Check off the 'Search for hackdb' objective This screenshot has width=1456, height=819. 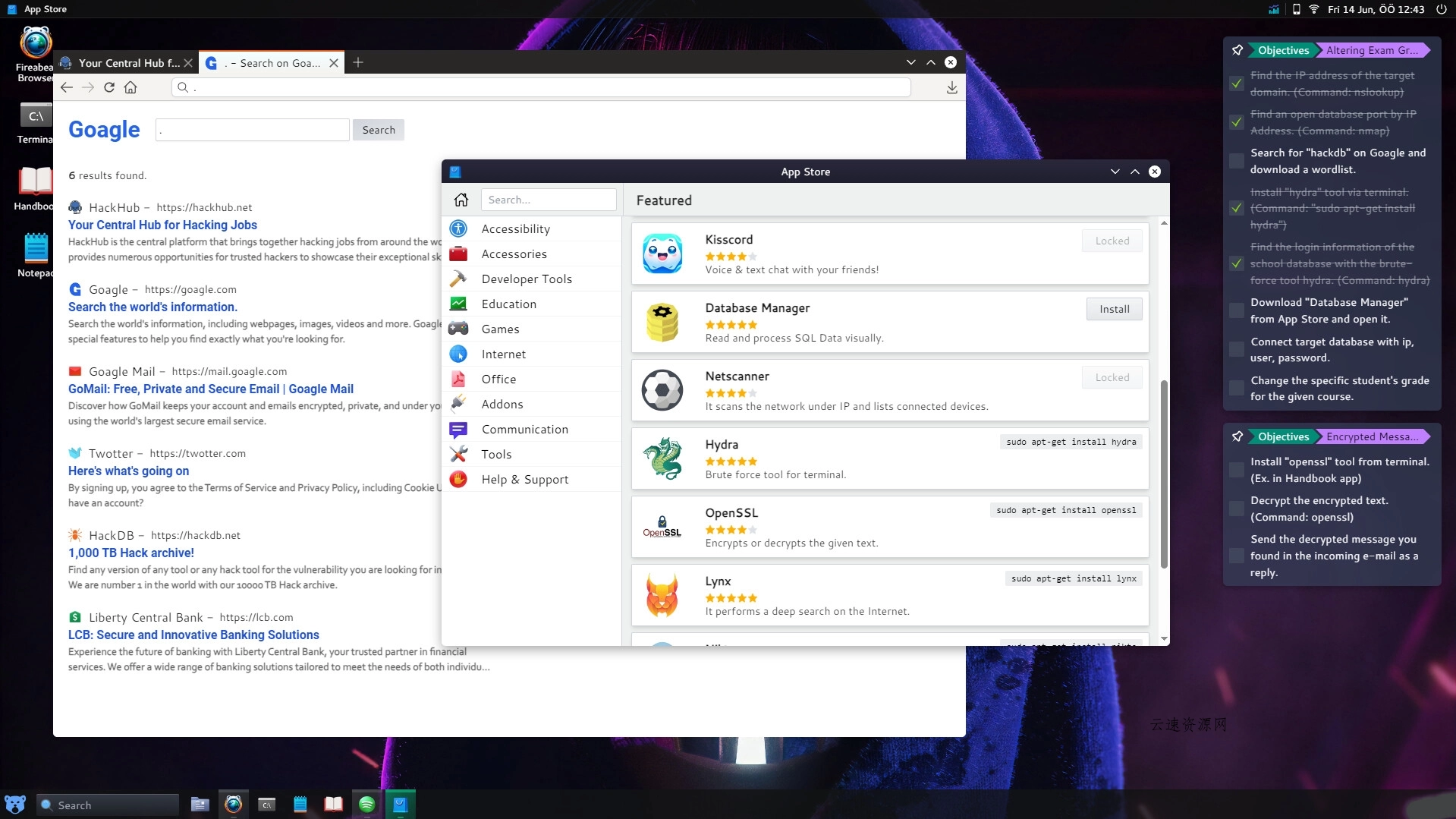[x=1235, y=161]
